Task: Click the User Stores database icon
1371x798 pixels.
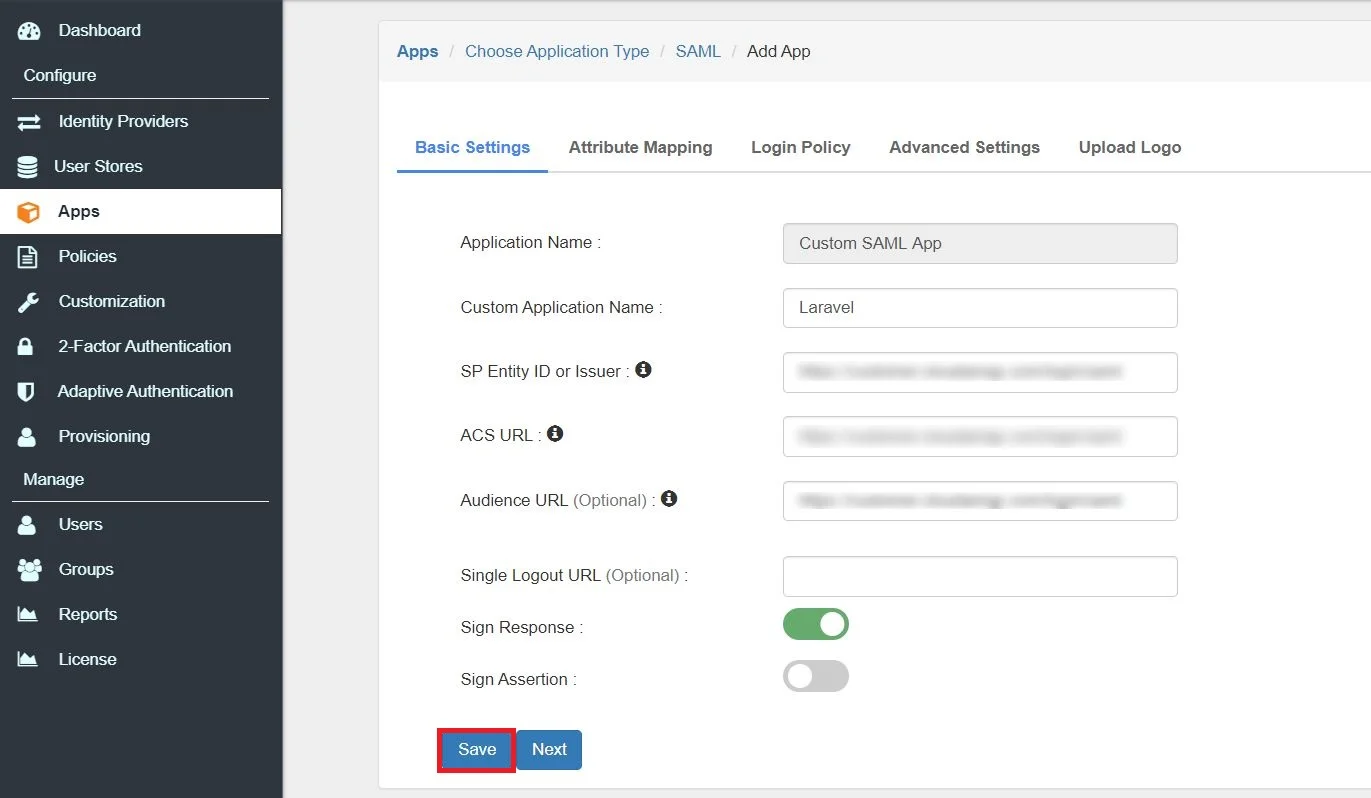Action: 28,166
